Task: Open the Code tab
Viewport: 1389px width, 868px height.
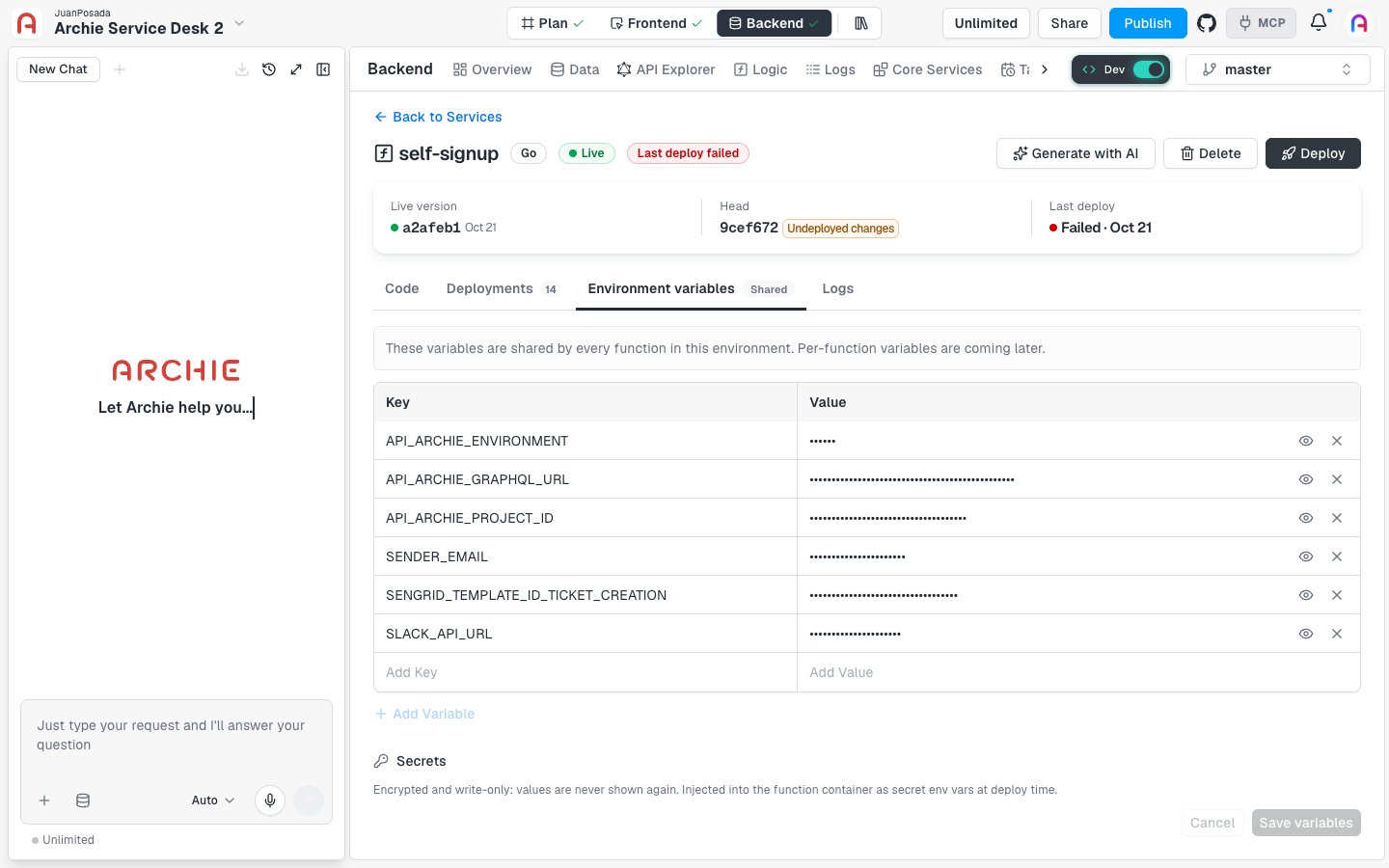Action: click(x=401, y=288)
